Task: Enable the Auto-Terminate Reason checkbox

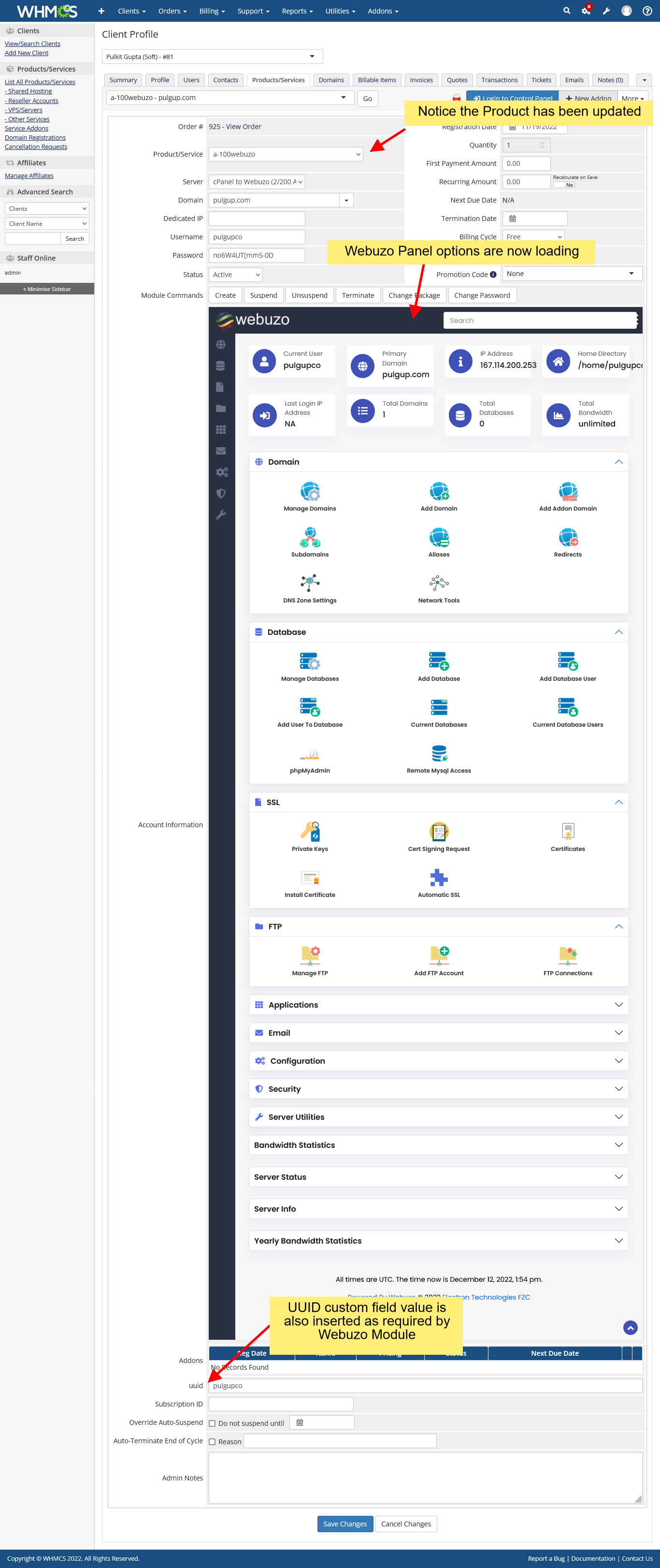Action: coord(212,1441)
